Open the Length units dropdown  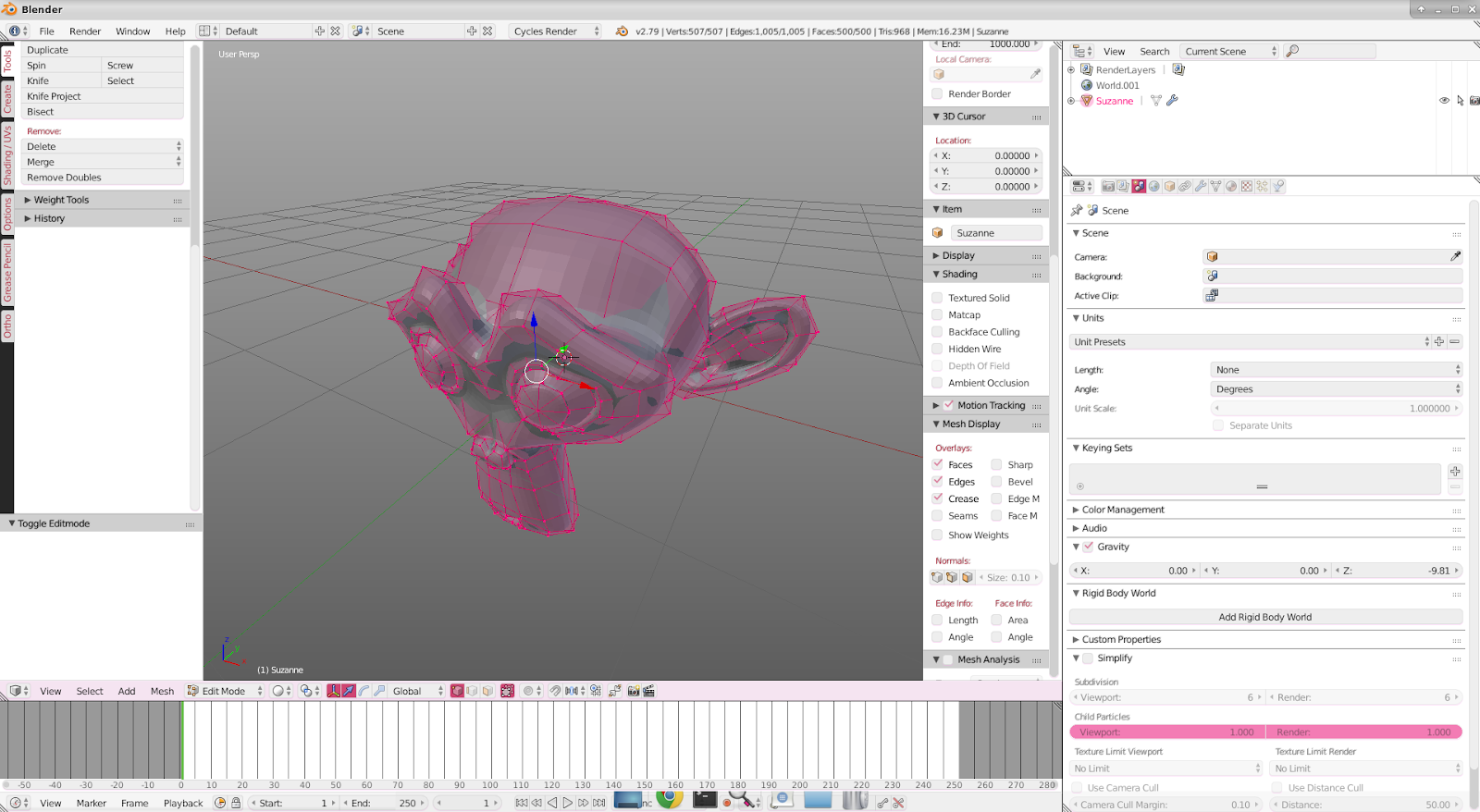1336,369
